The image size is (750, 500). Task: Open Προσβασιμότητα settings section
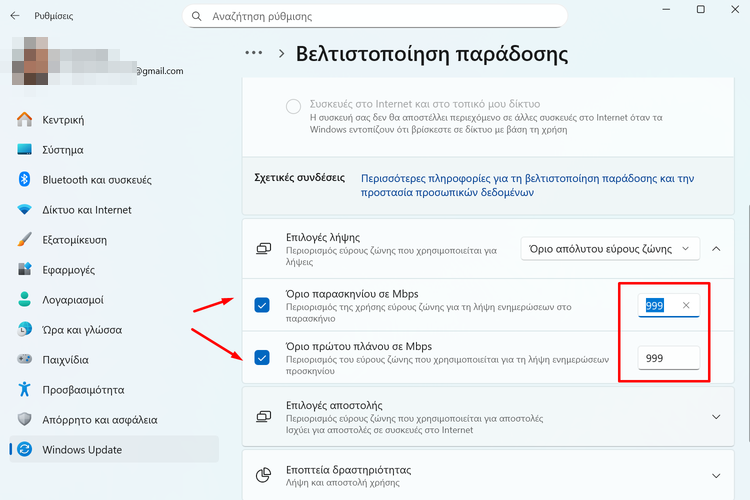[x=83, y=389]
